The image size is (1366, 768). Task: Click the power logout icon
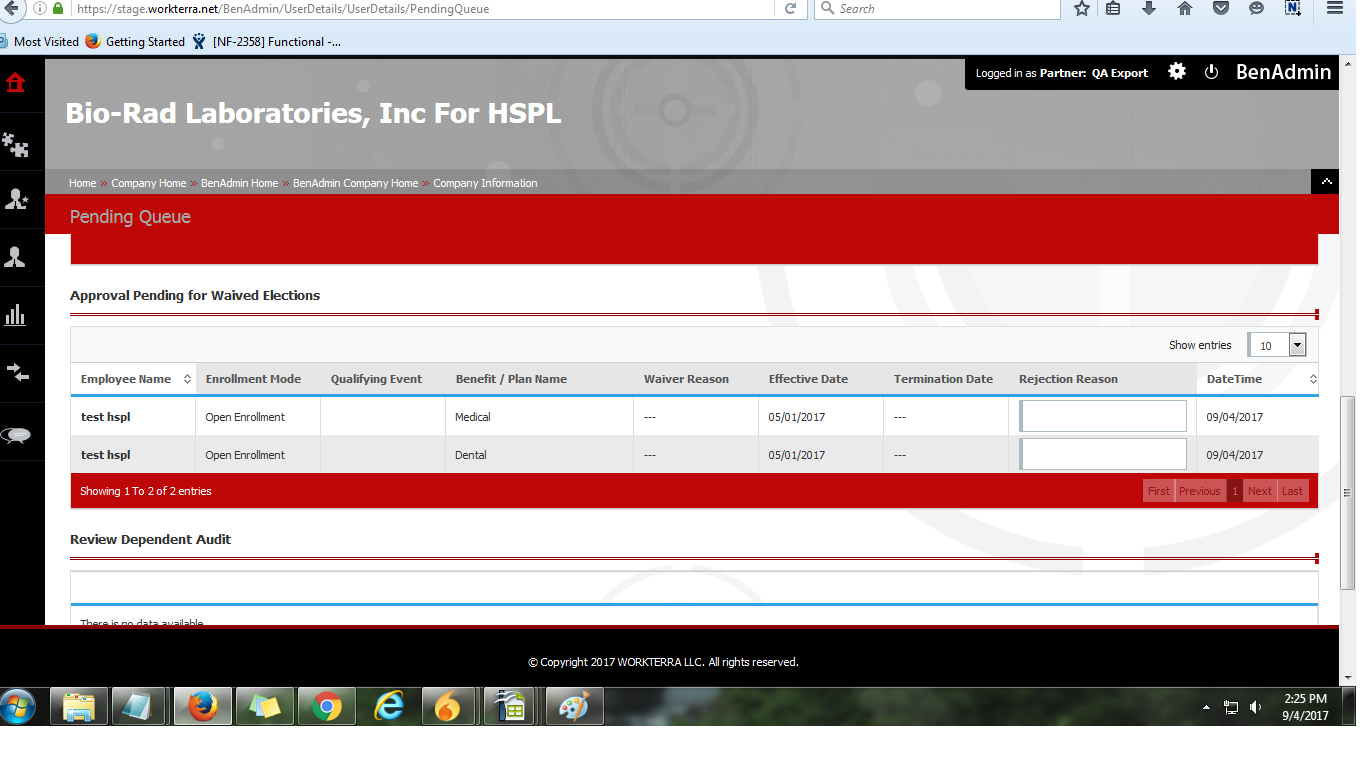[1211, 72]
